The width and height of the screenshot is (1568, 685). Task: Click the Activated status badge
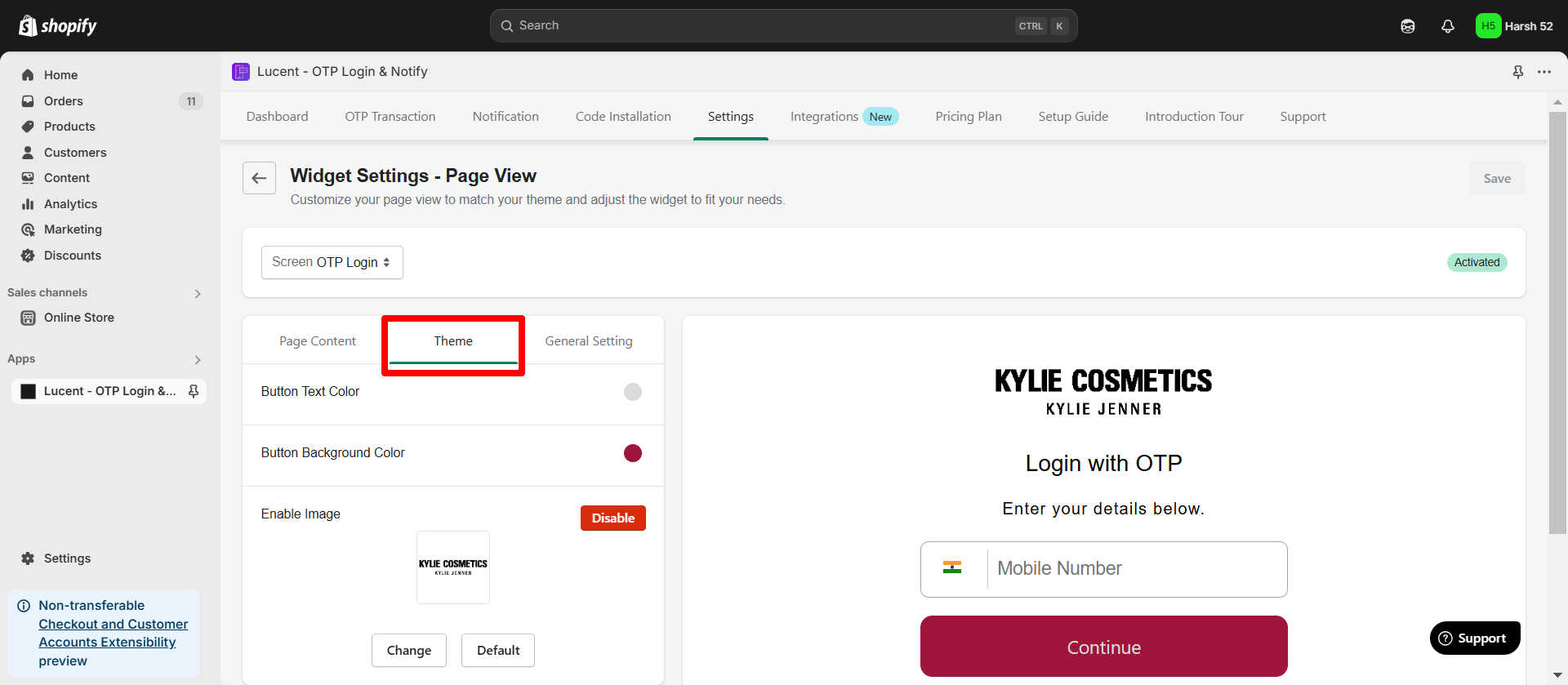tap(1477, 262)
